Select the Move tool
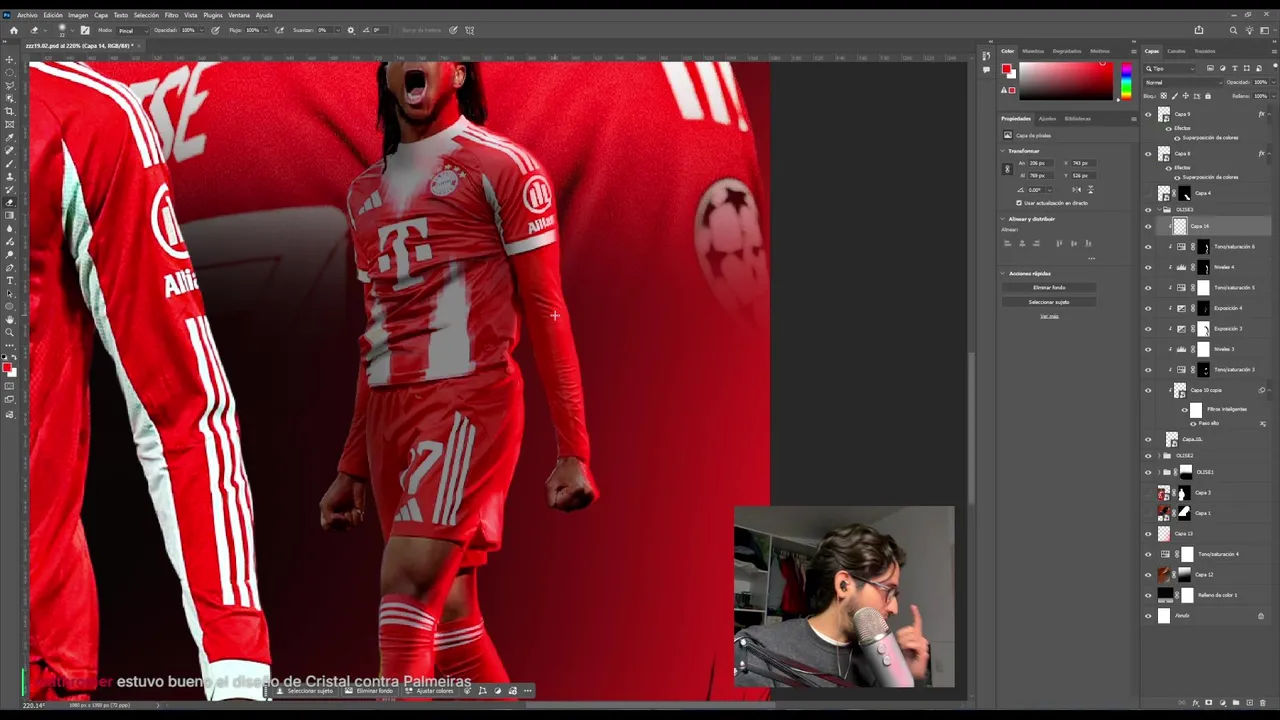 point(10,60)
